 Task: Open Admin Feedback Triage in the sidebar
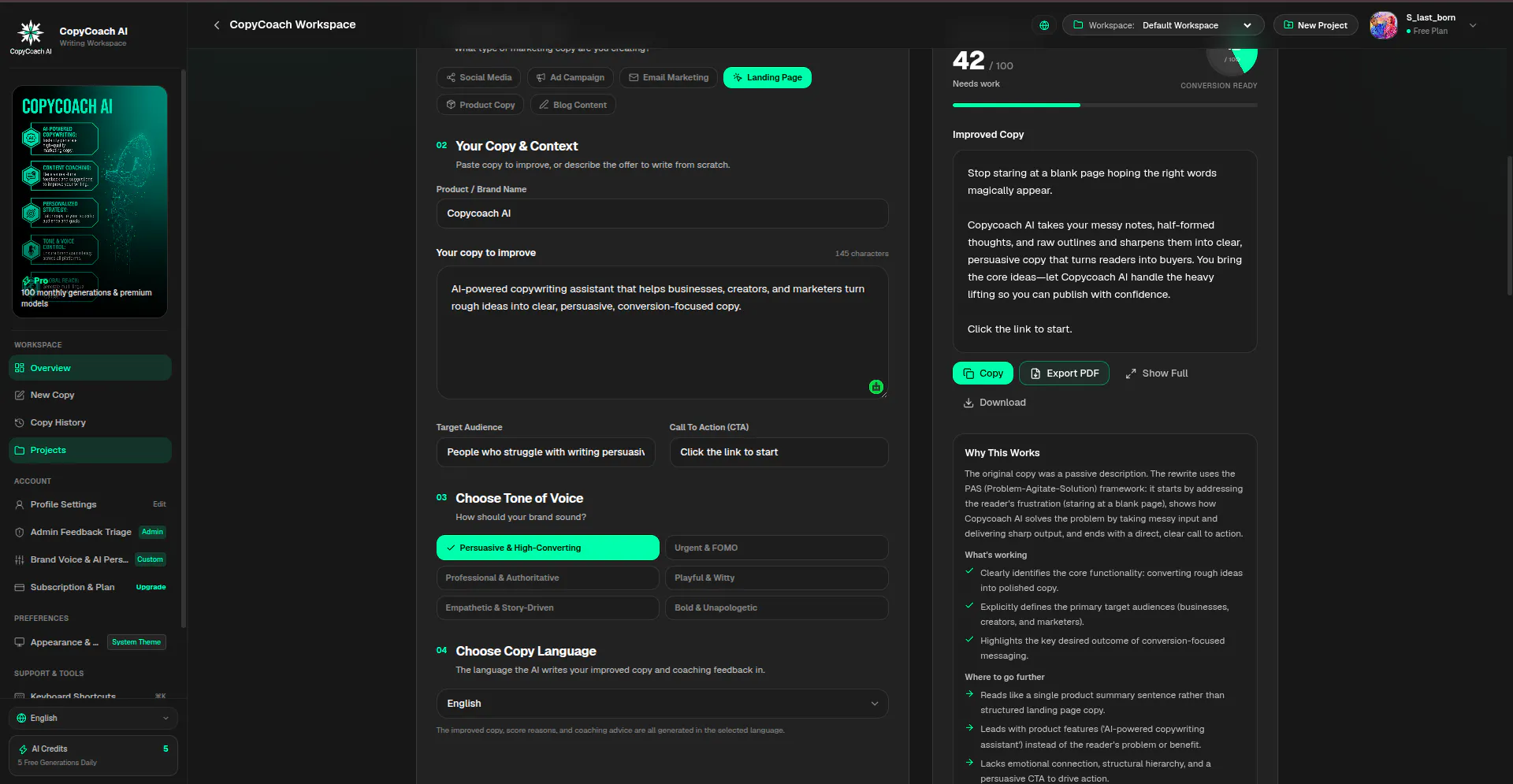coord(90,532)
